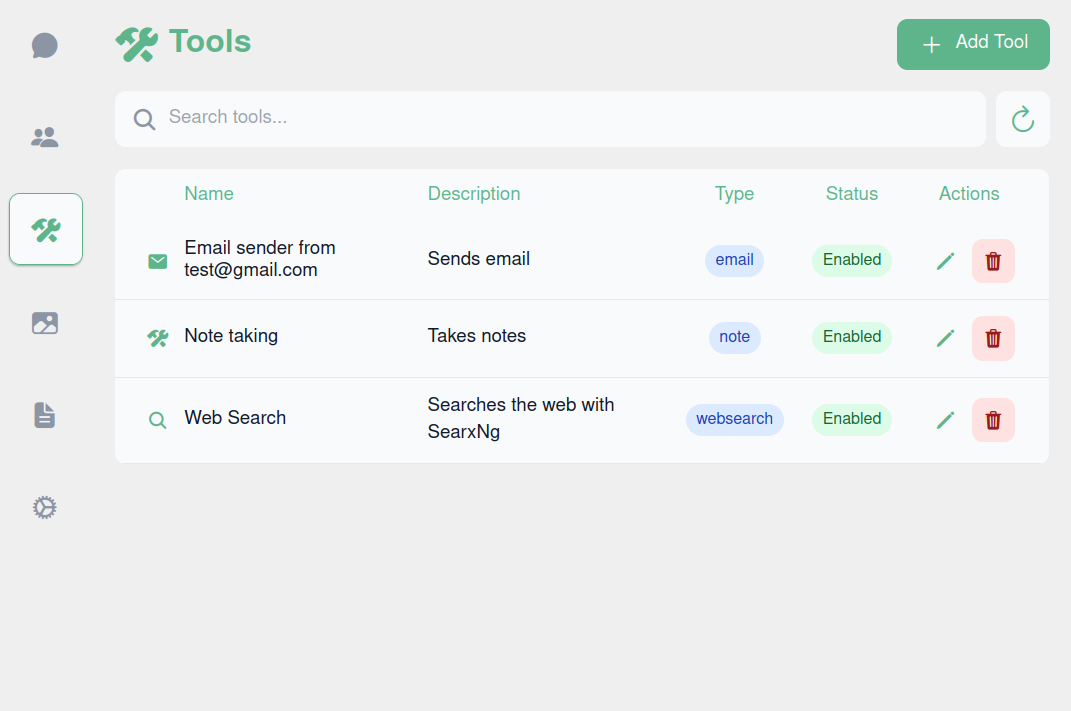Open the images section in sidebar
Image resolution: width=1071 pixels, height=711 pixels.
tap(45, 323)
